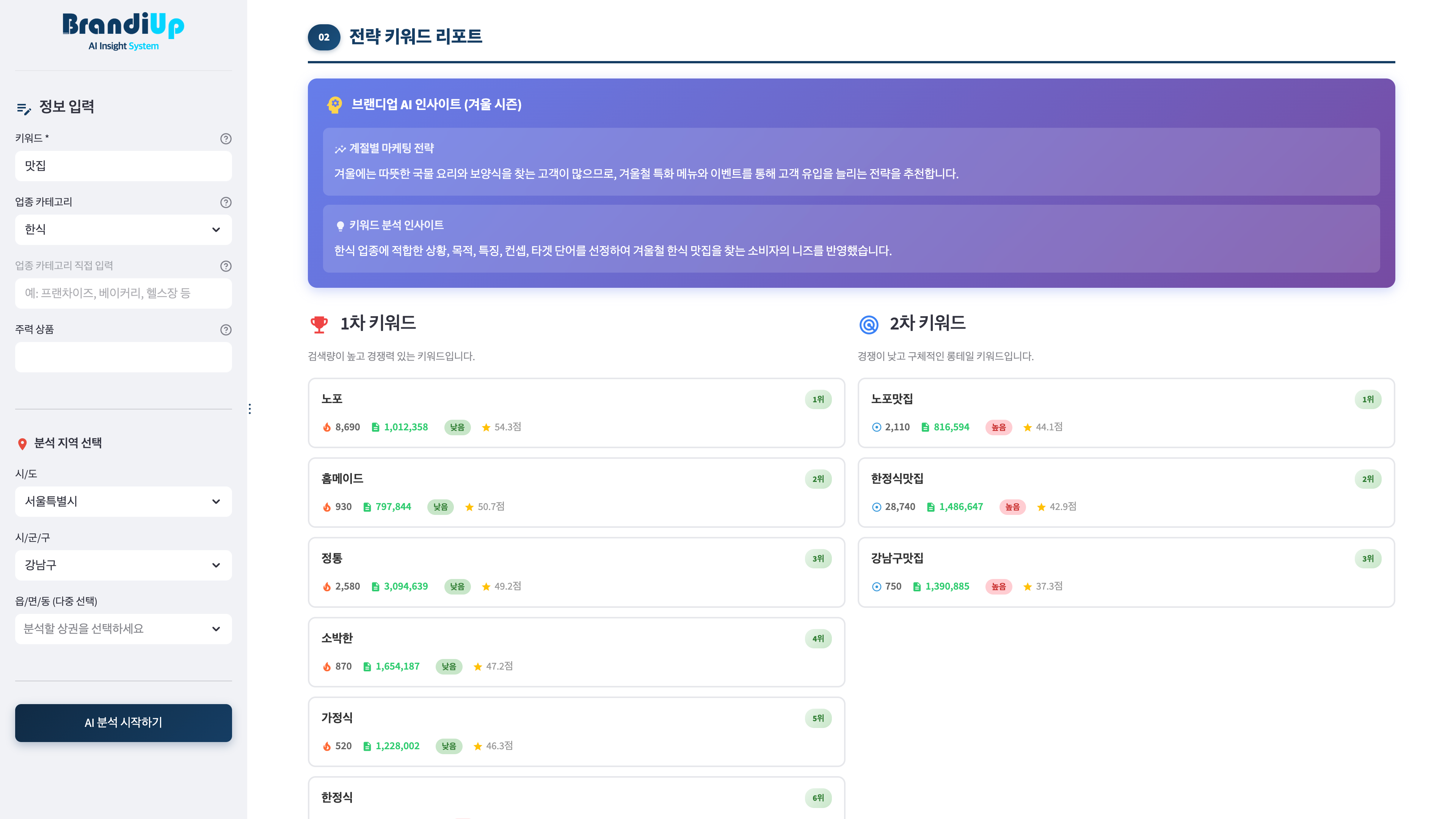
Task: Click the 낮음 competition badge on 정통 card
Action: point(458,587)
